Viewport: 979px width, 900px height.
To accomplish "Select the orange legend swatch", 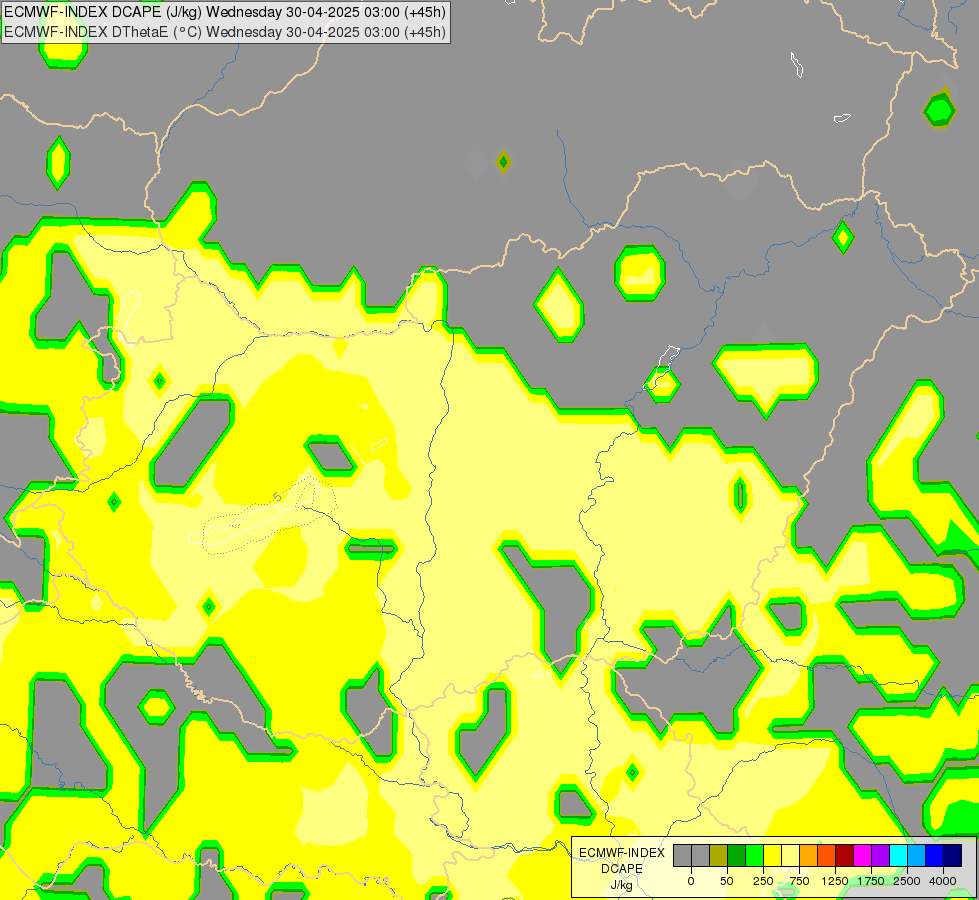I will point(809,855).
